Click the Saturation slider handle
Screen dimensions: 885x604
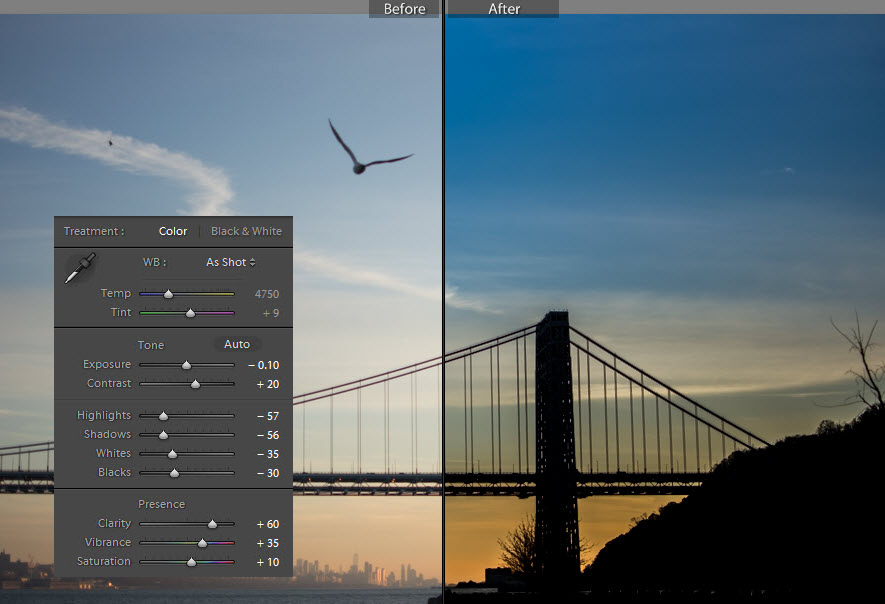click(192, 562)
